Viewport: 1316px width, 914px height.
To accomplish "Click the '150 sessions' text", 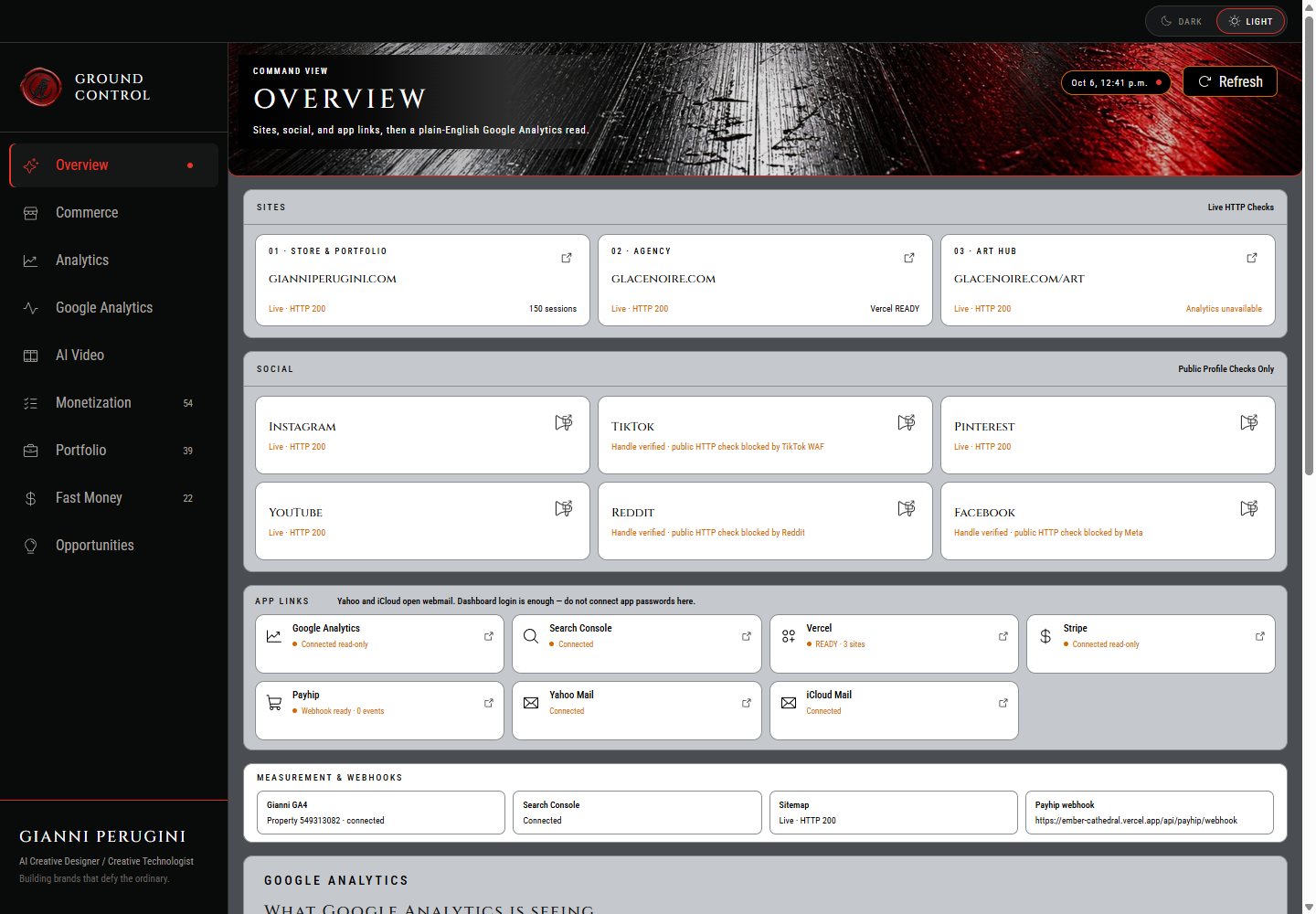I will tap(553, 309).
